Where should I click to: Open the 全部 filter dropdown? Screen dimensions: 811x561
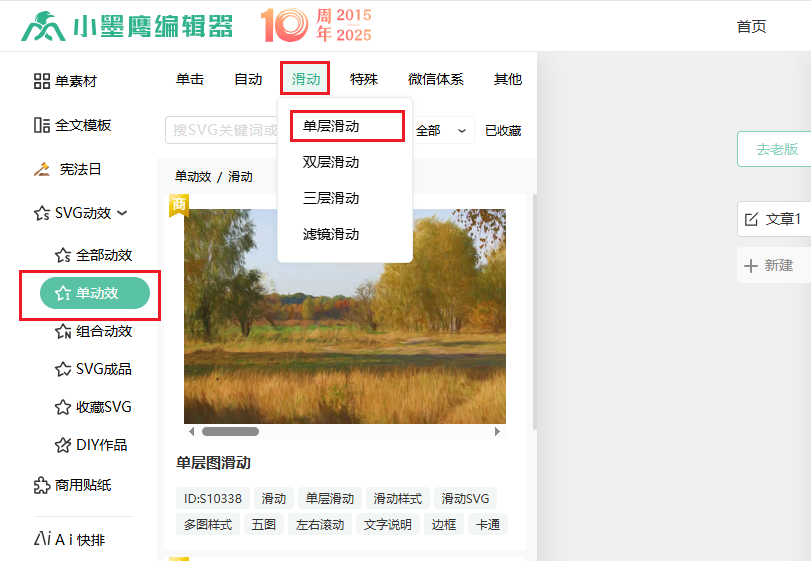pos(441,130)
